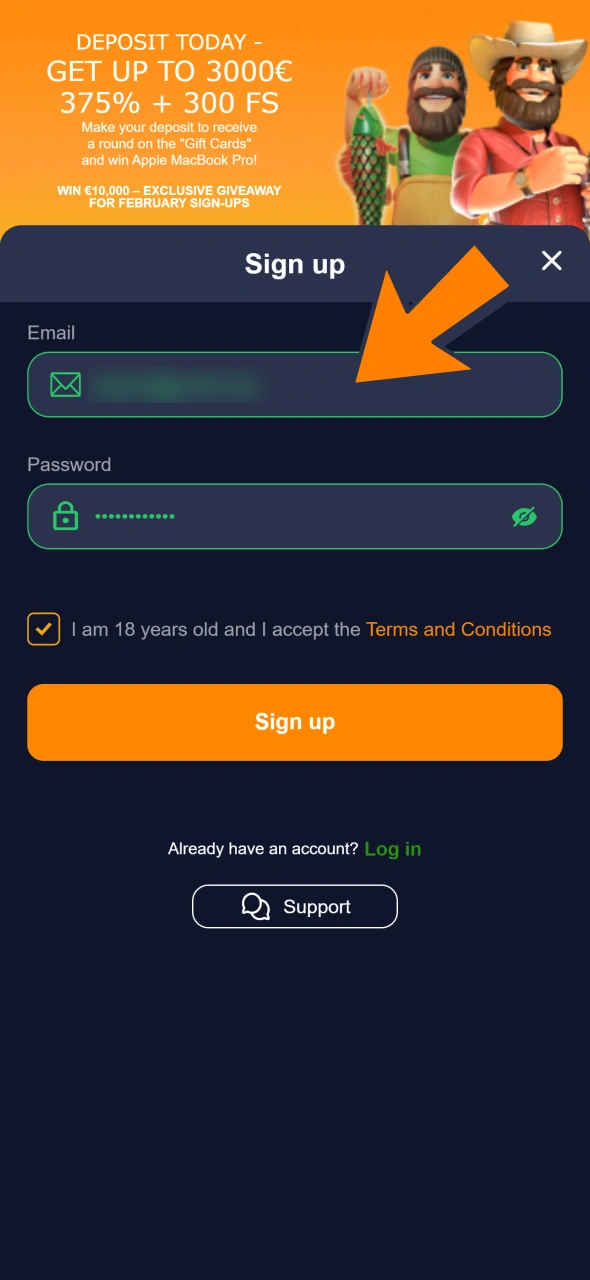Click the Sign up modal title
This screenshot has height=1280, width=590.
click(x=294, y=263)
